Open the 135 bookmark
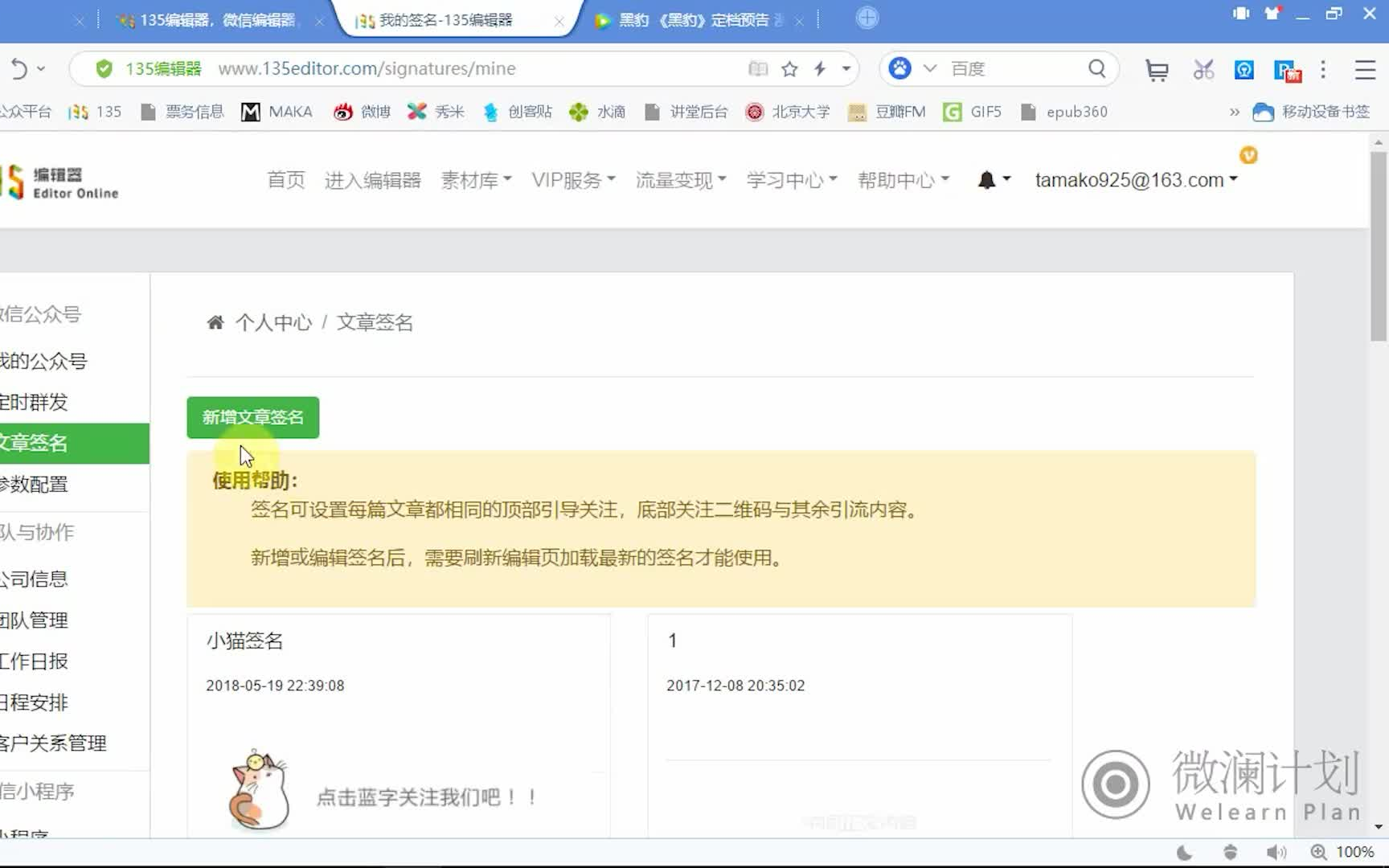Screen dimensions: 1389x868 95,112
